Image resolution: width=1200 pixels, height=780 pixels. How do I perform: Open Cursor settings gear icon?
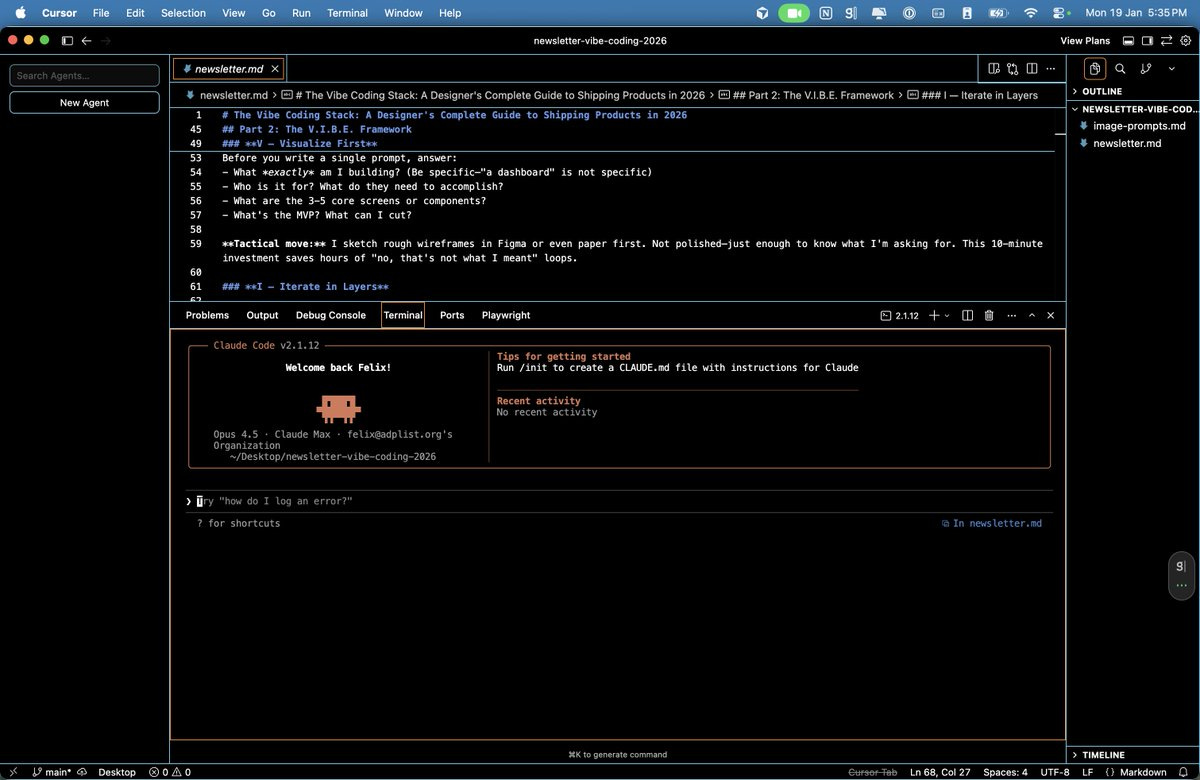1185,41
